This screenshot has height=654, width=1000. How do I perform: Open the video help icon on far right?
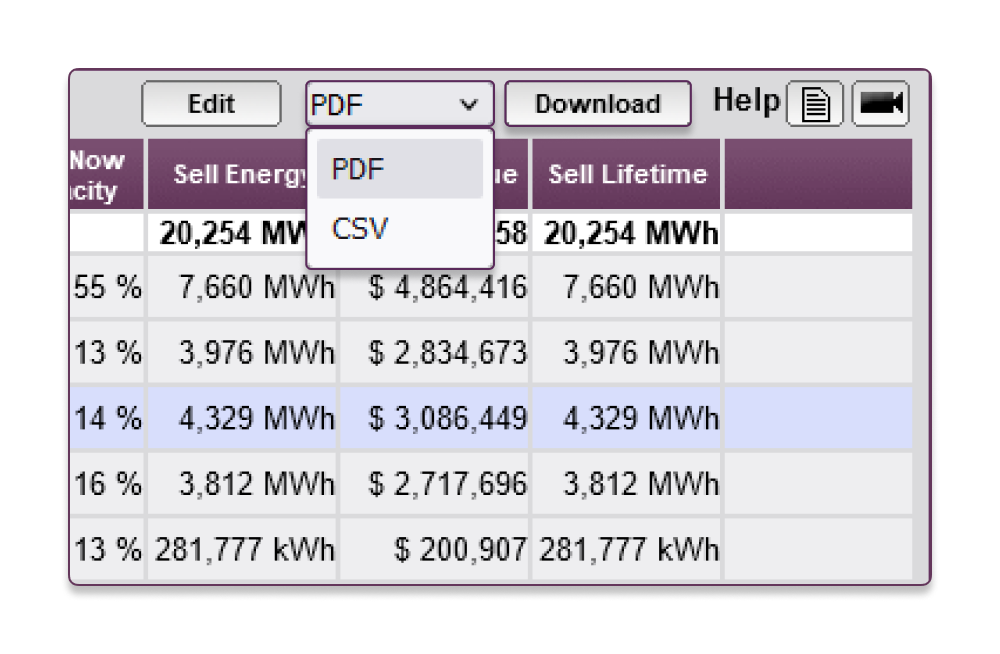click(x=881, y=103)
